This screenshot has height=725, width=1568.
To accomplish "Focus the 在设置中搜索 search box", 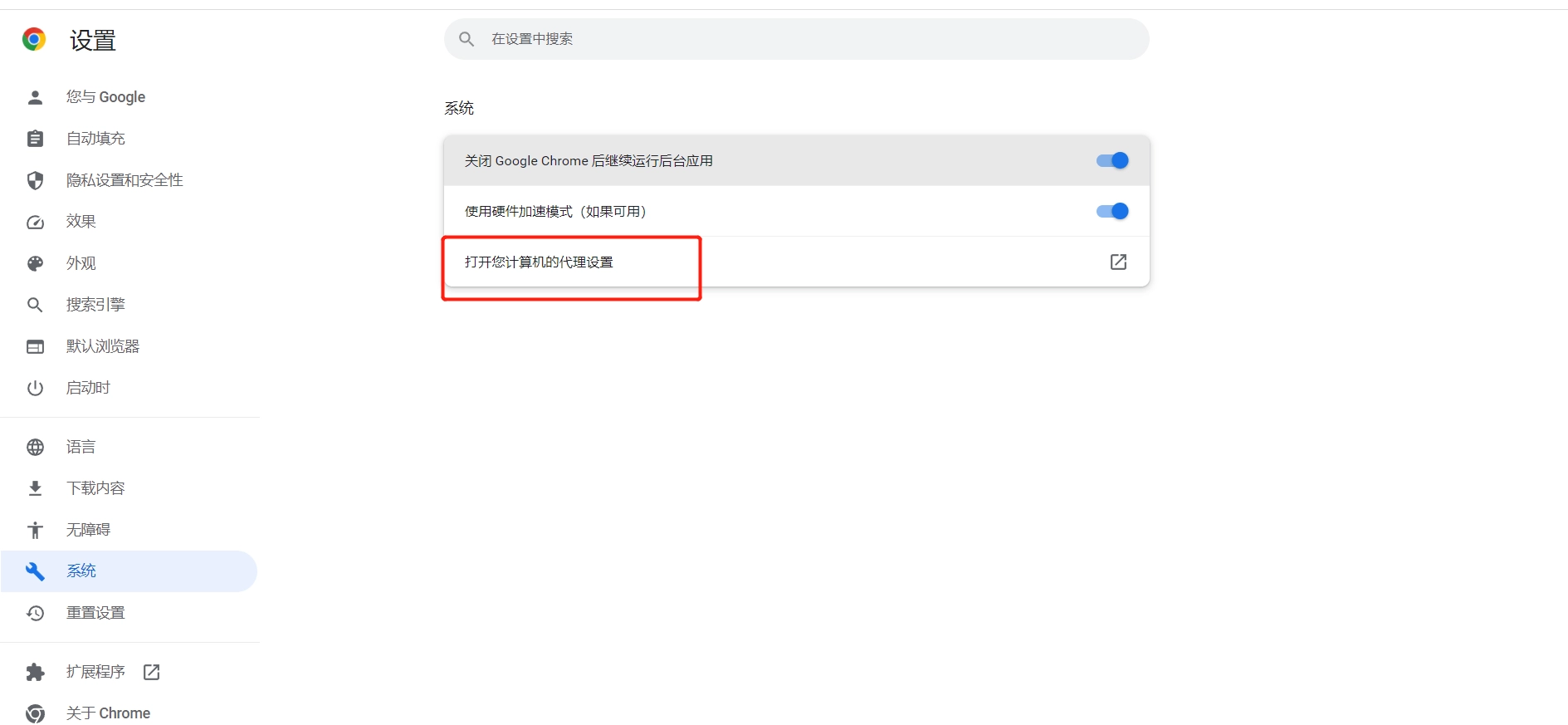I will click(796, 39).
